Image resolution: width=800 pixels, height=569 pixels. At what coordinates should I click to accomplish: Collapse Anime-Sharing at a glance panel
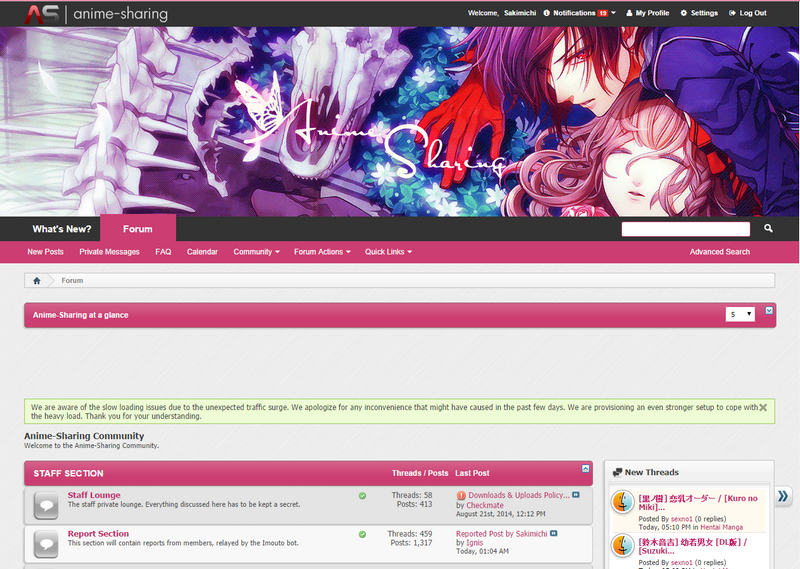coord(769,311)
